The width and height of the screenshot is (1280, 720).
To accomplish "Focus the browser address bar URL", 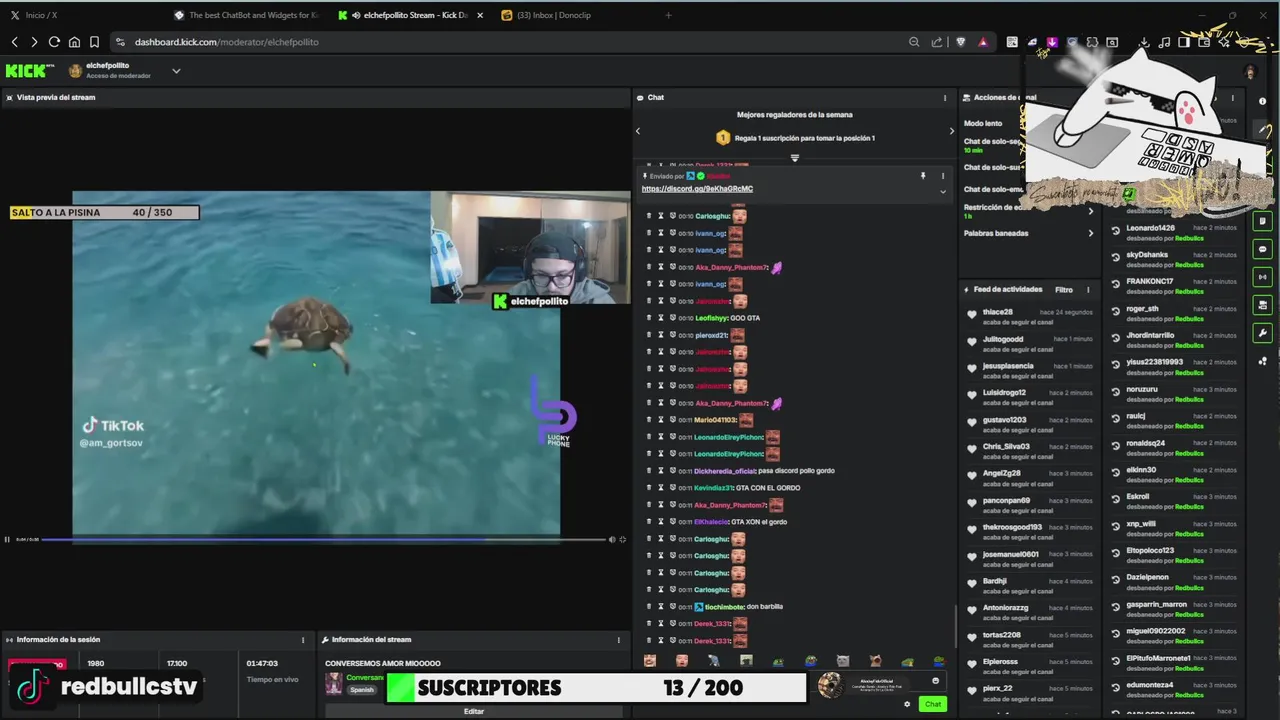I will (x=227, y=42).
